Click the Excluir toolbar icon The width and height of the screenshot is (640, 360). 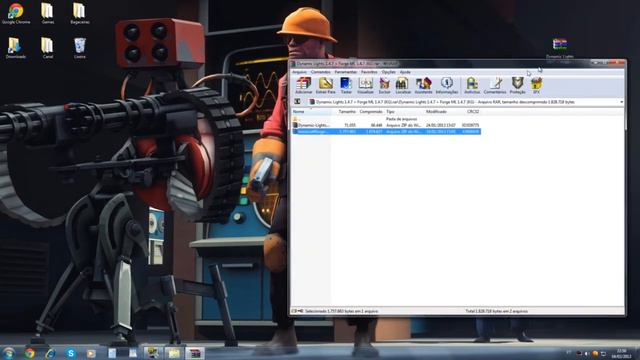tap(384, 85)
